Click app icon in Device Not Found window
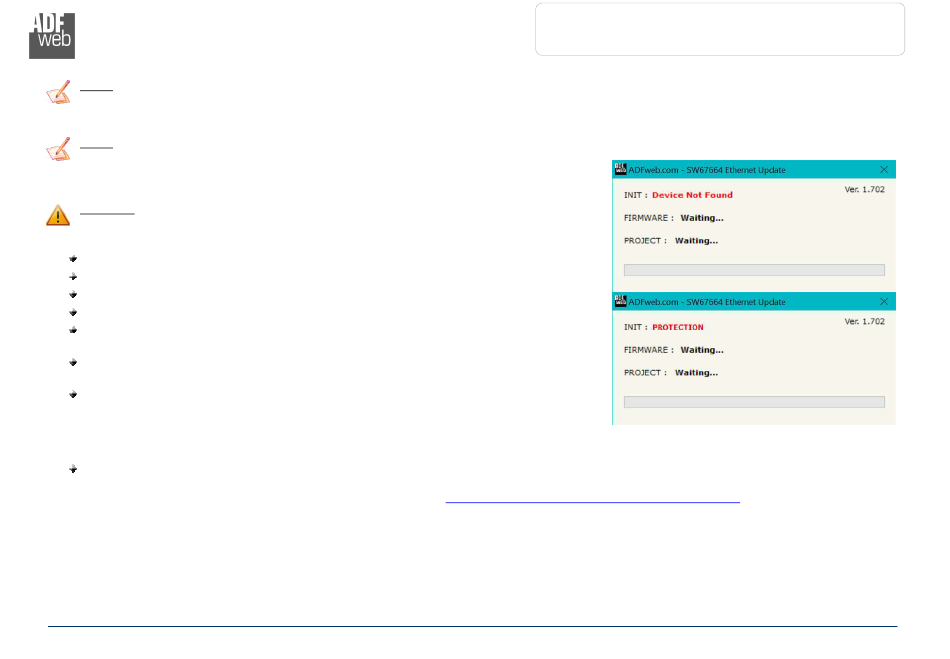 (x=620, y=169)
